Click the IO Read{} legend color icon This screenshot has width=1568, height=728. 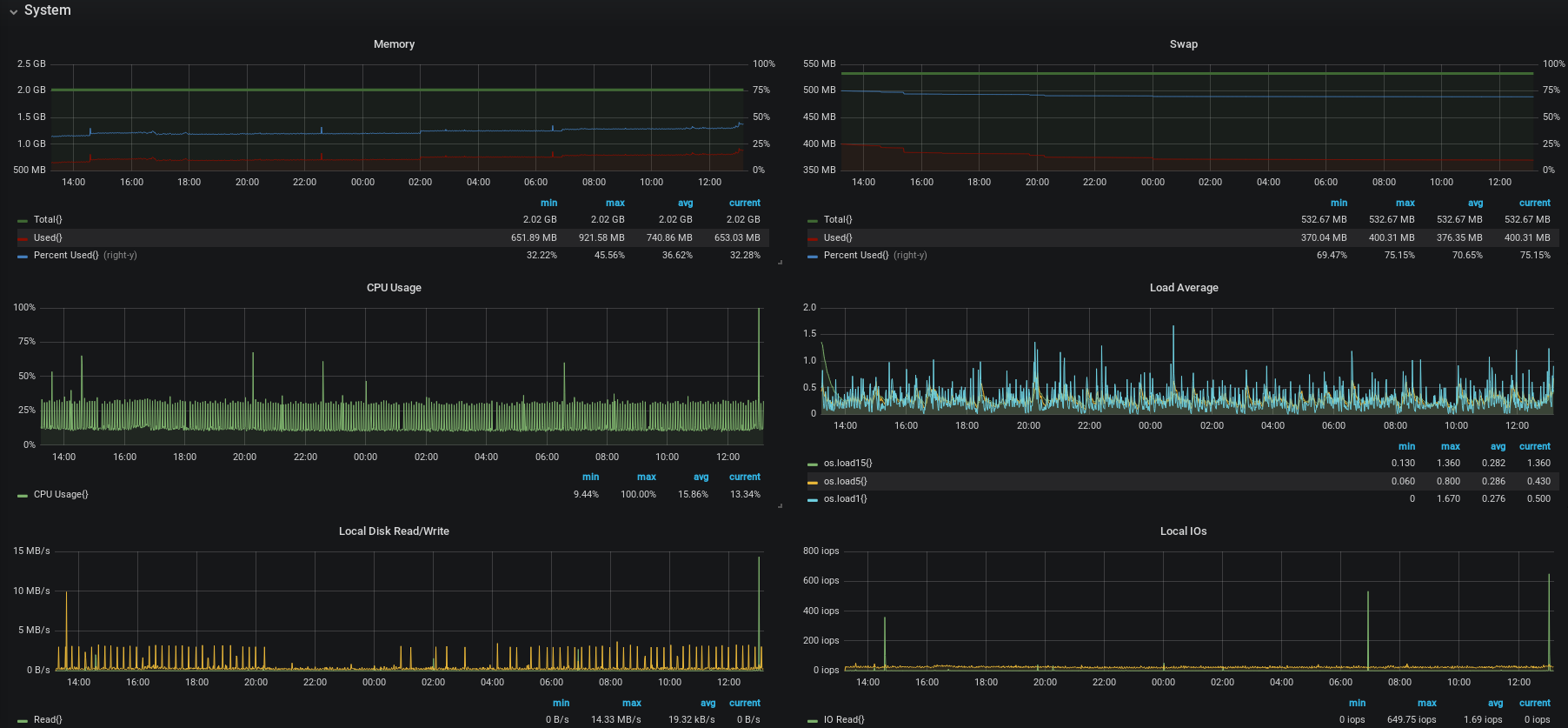[x=813, y=720]
